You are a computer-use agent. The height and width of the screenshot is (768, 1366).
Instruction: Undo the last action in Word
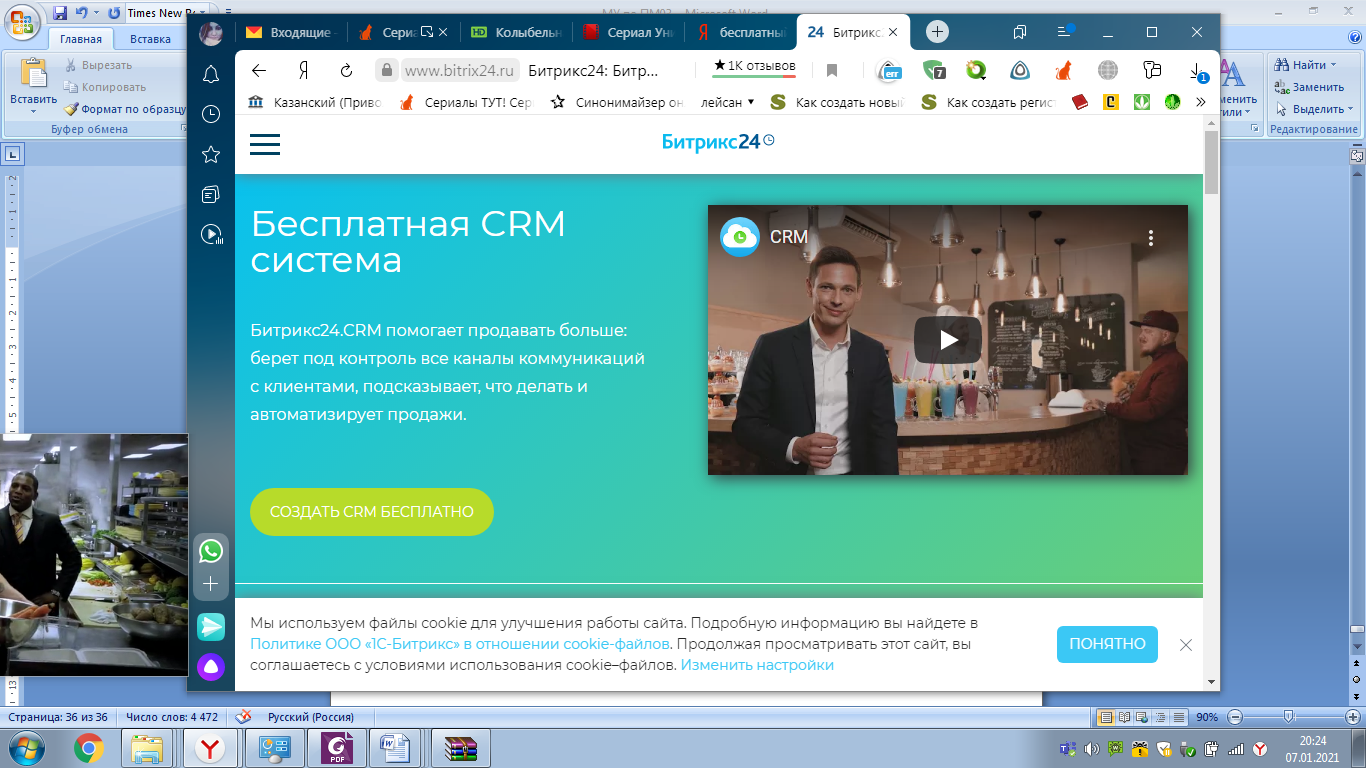pyautogui.click(x=81, y=13)
